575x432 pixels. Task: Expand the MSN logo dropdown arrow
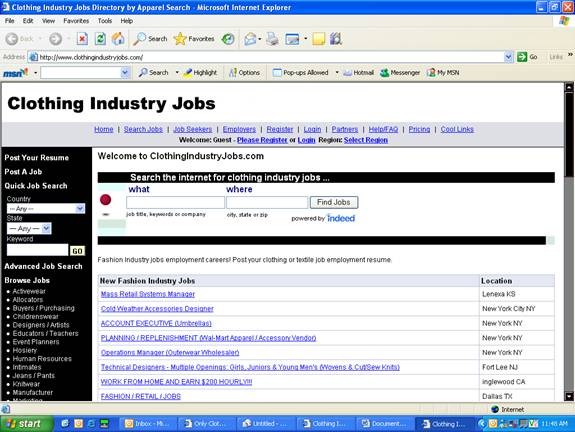coord(36,73)
